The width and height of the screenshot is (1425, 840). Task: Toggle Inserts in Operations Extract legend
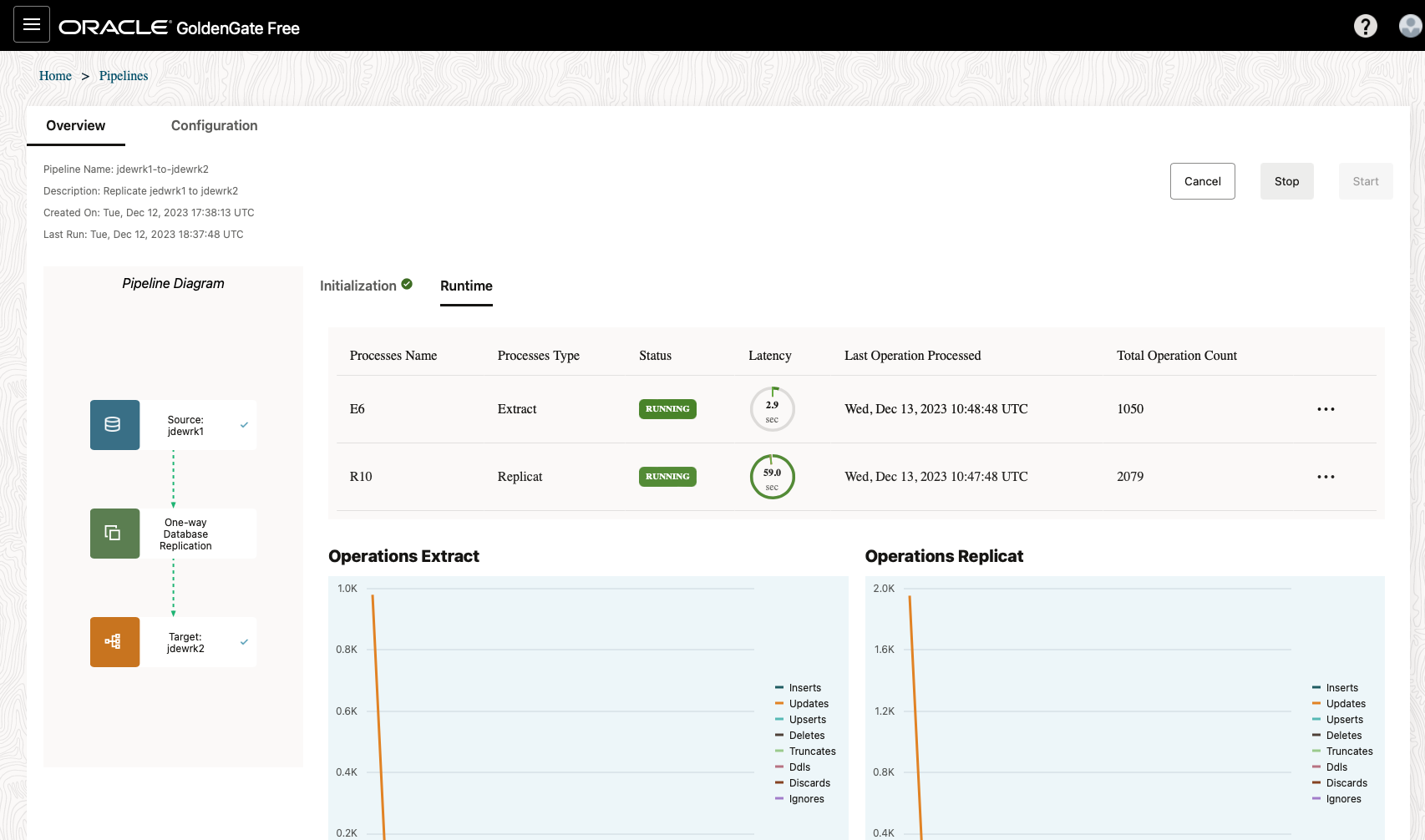(x=799, y=688)
